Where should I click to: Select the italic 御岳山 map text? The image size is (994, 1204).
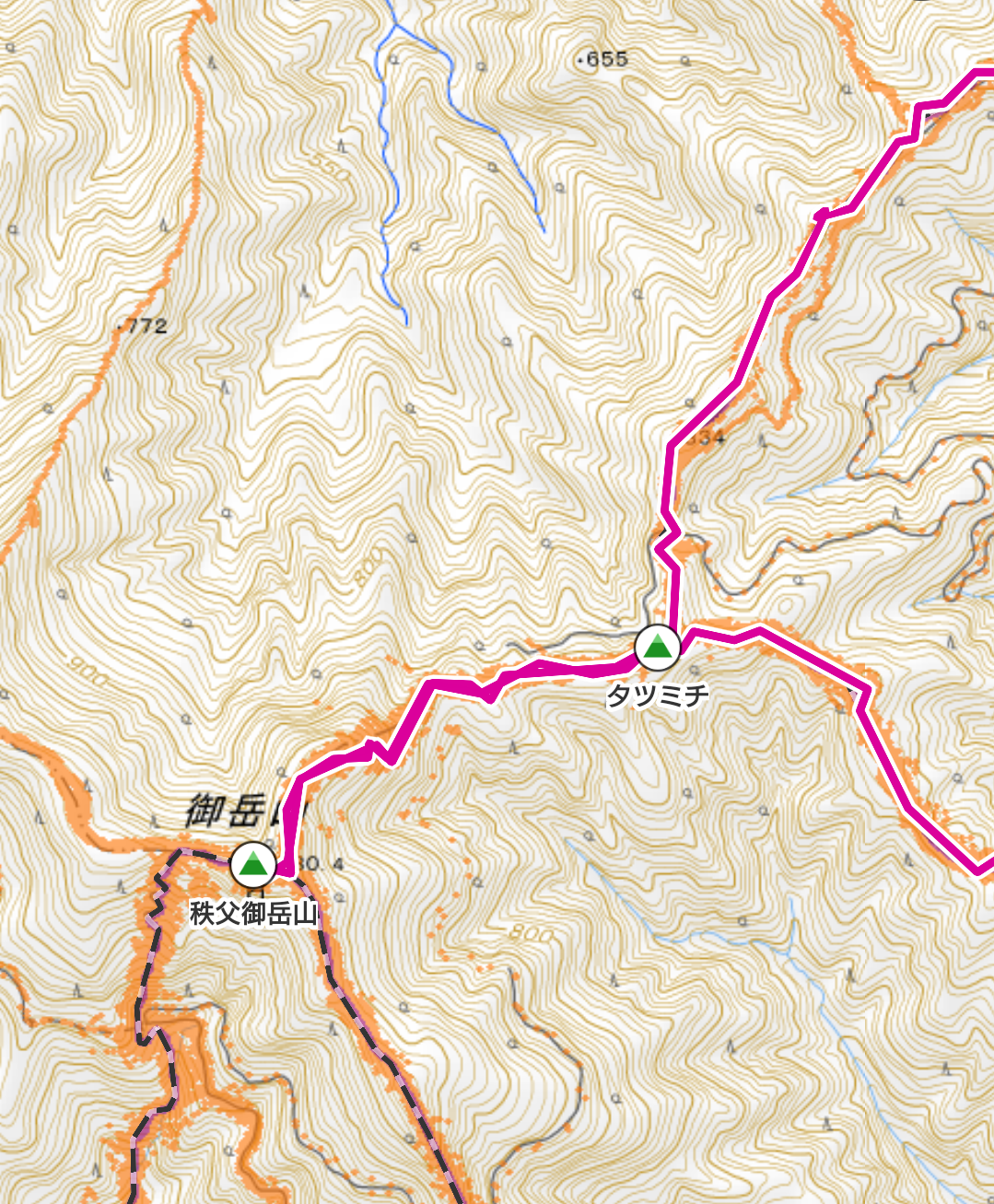(243, 812)
